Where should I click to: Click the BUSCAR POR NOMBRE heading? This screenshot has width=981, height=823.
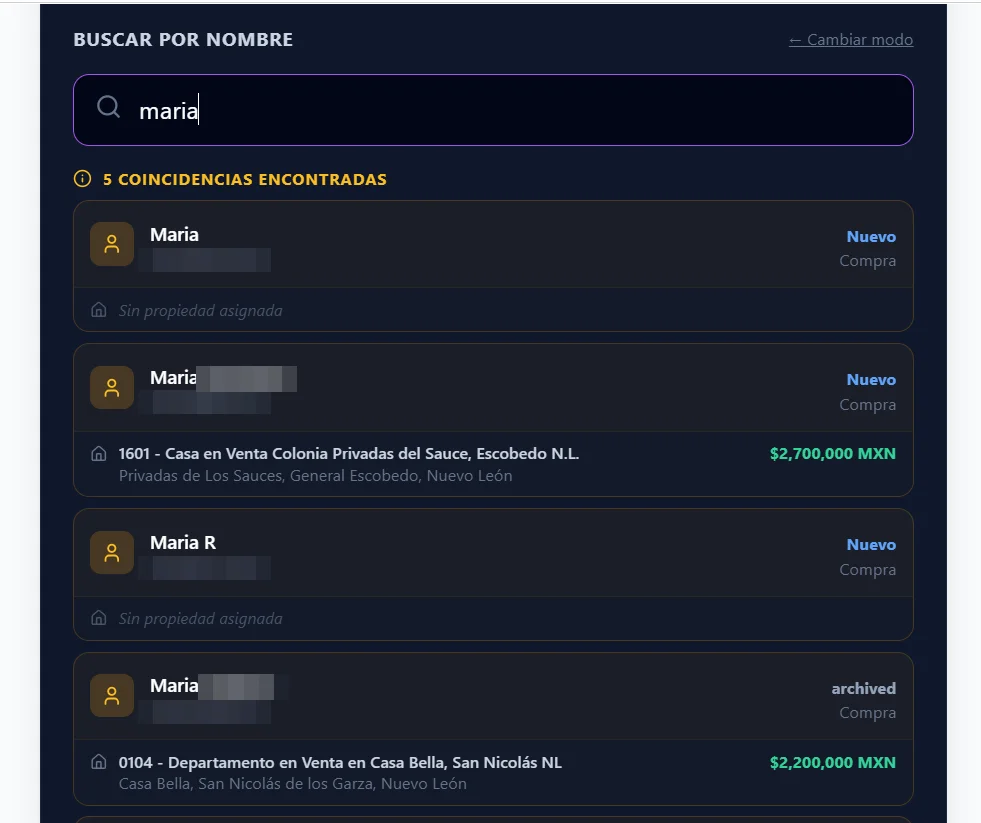pos(183,39)
